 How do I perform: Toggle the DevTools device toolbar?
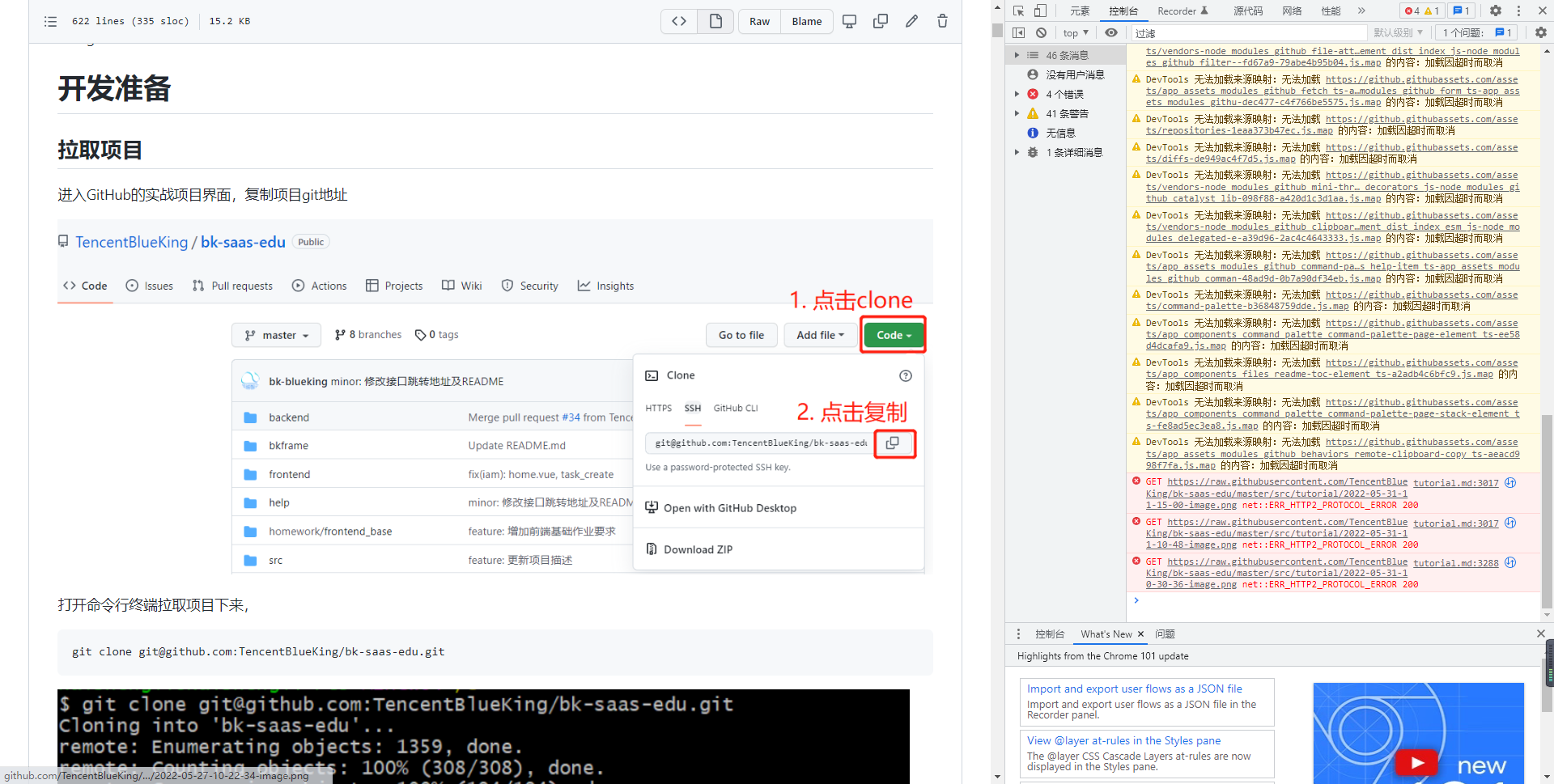click(1041, 11)
